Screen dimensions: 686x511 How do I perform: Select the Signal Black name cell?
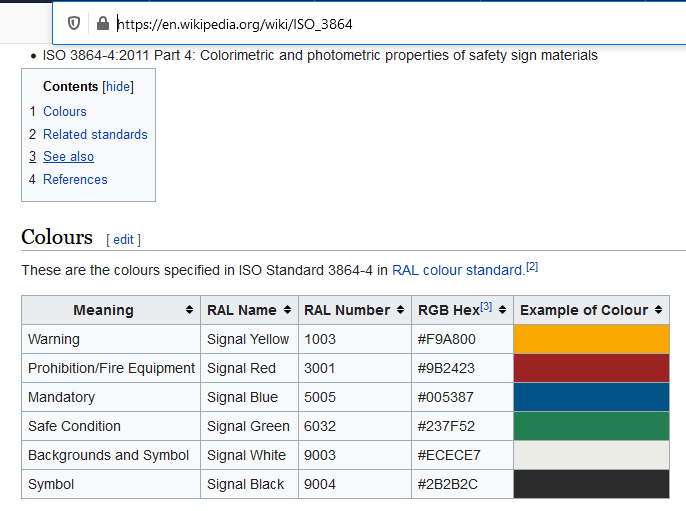point(249,484)
